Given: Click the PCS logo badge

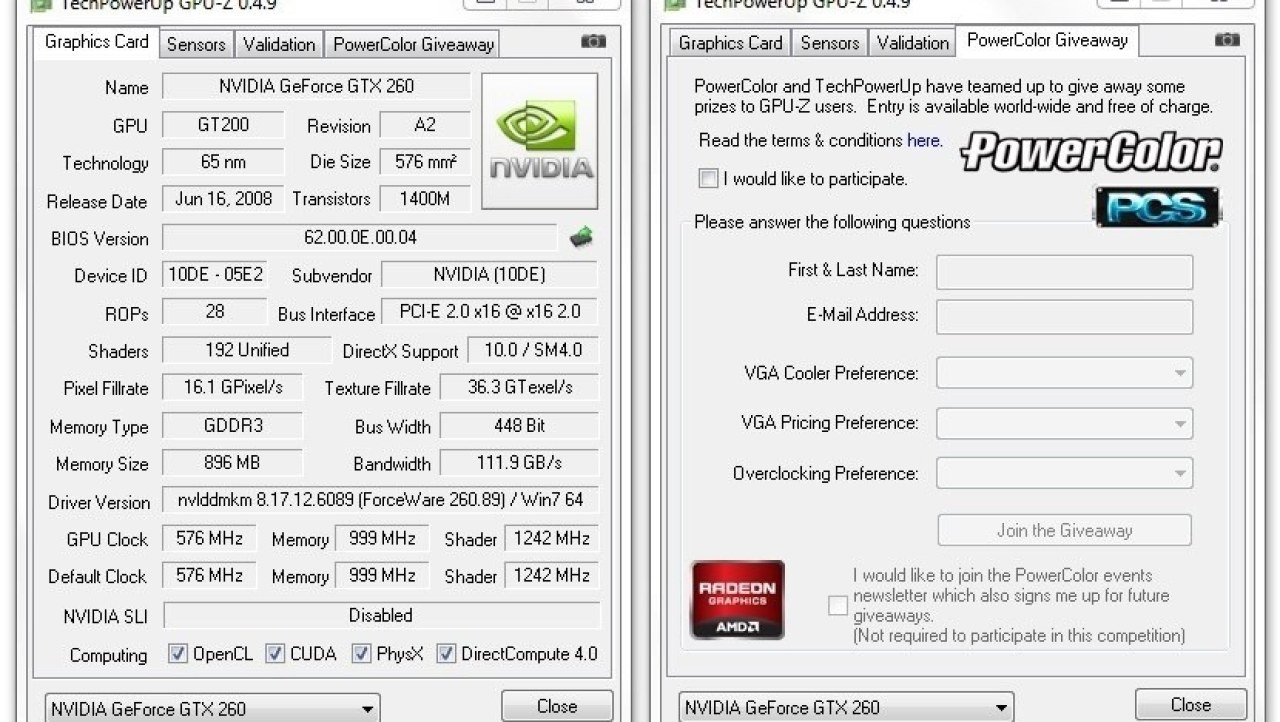Looking at the screenshot, I should (1157, 207).
